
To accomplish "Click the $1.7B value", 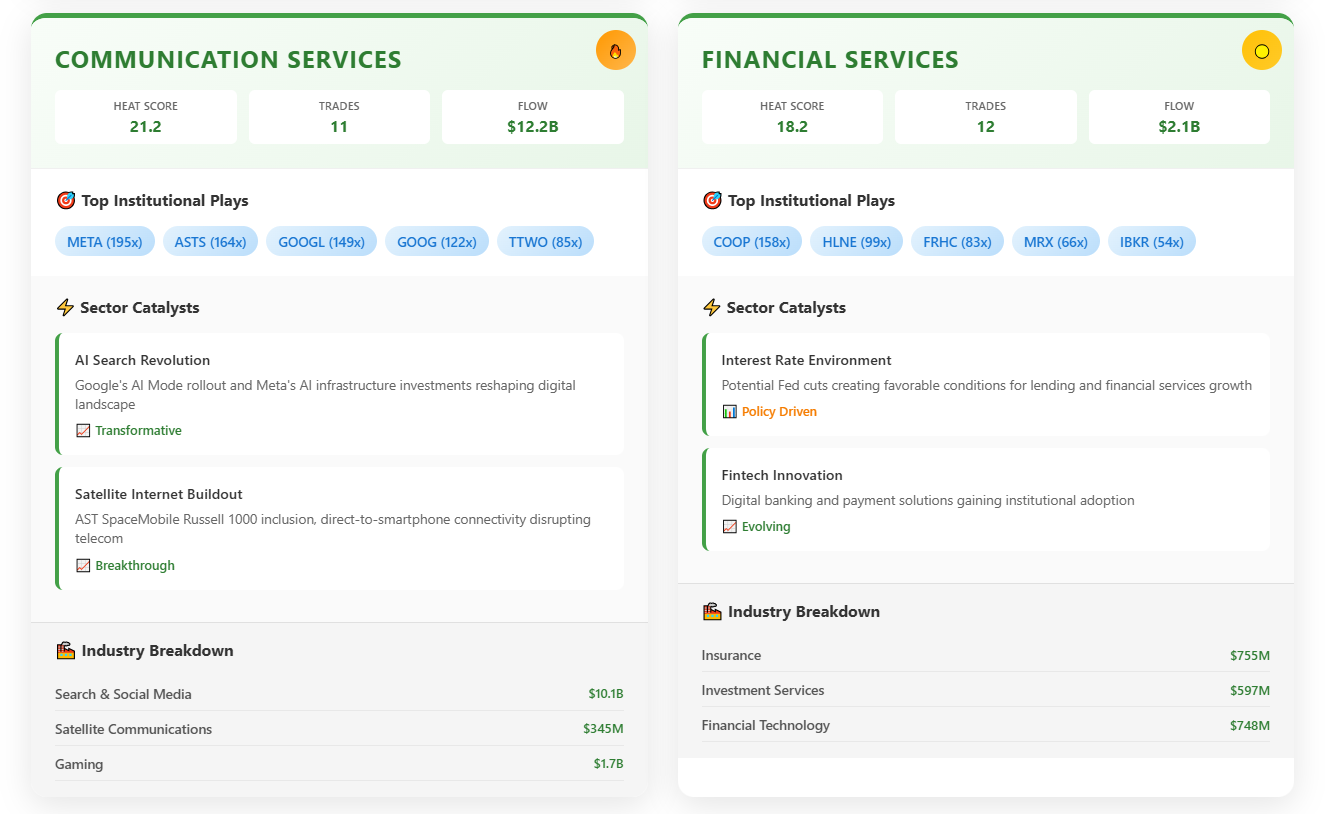I will click(608, 764).
